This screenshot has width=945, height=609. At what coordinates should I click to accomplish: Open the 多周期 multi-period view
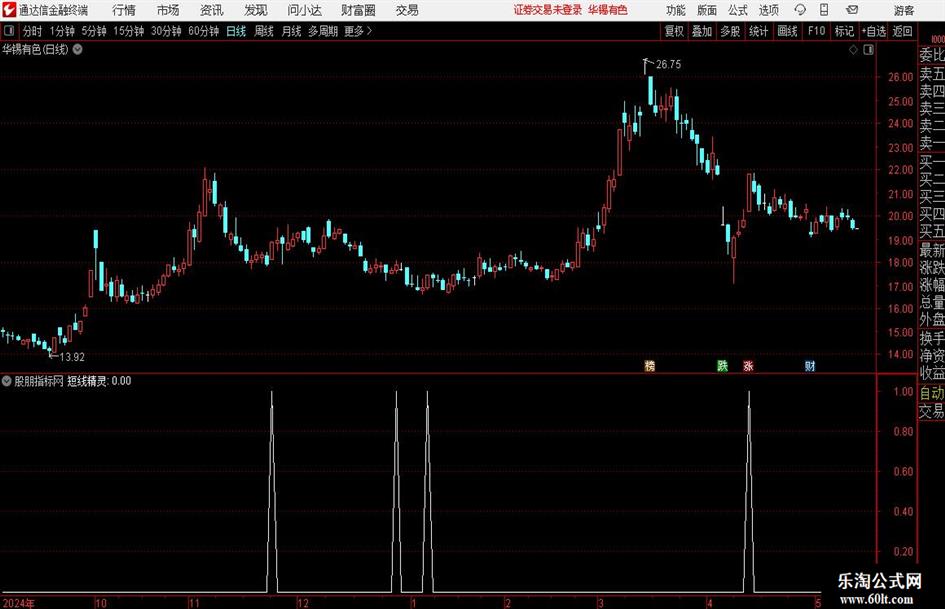323,31
